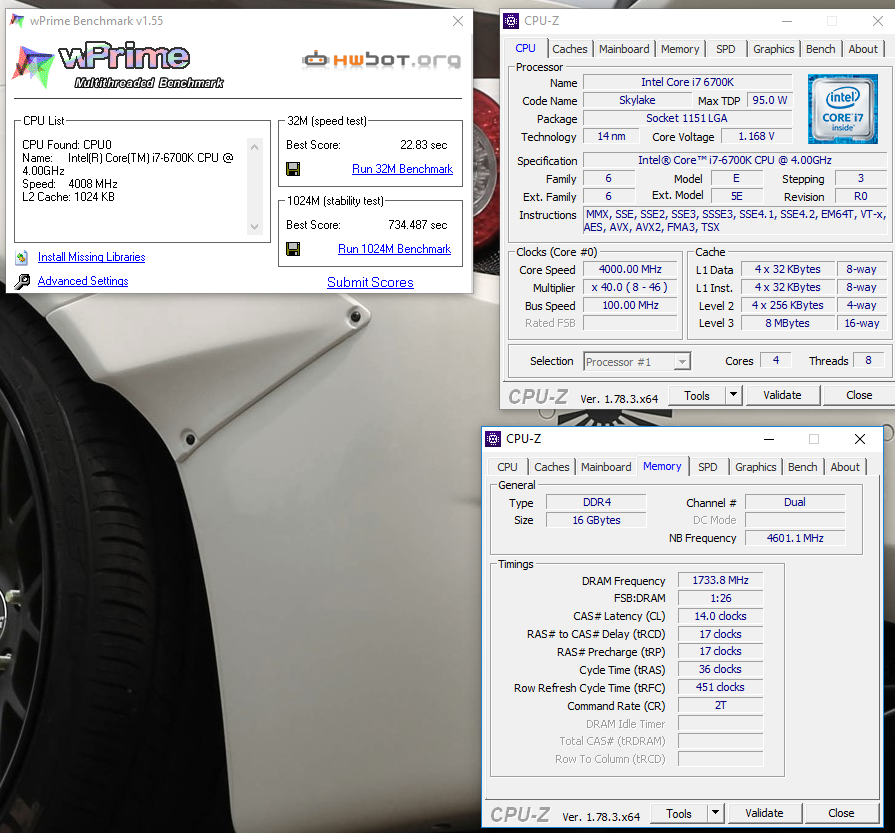Screen dimensions: 895x833
Task: Click the CPU-Z icon in the lower window title bar
Action: tap(493, 439)
